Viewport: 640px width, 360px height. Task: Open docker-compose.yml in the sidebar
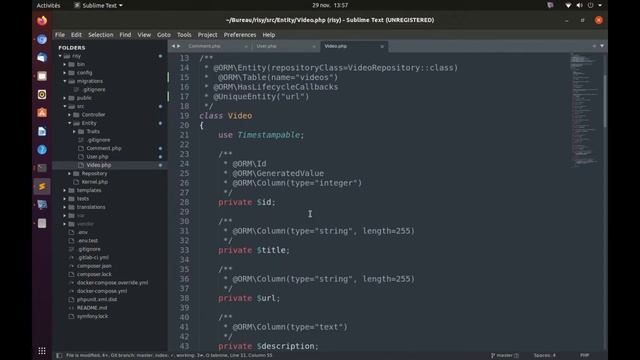tap(102, 291)
